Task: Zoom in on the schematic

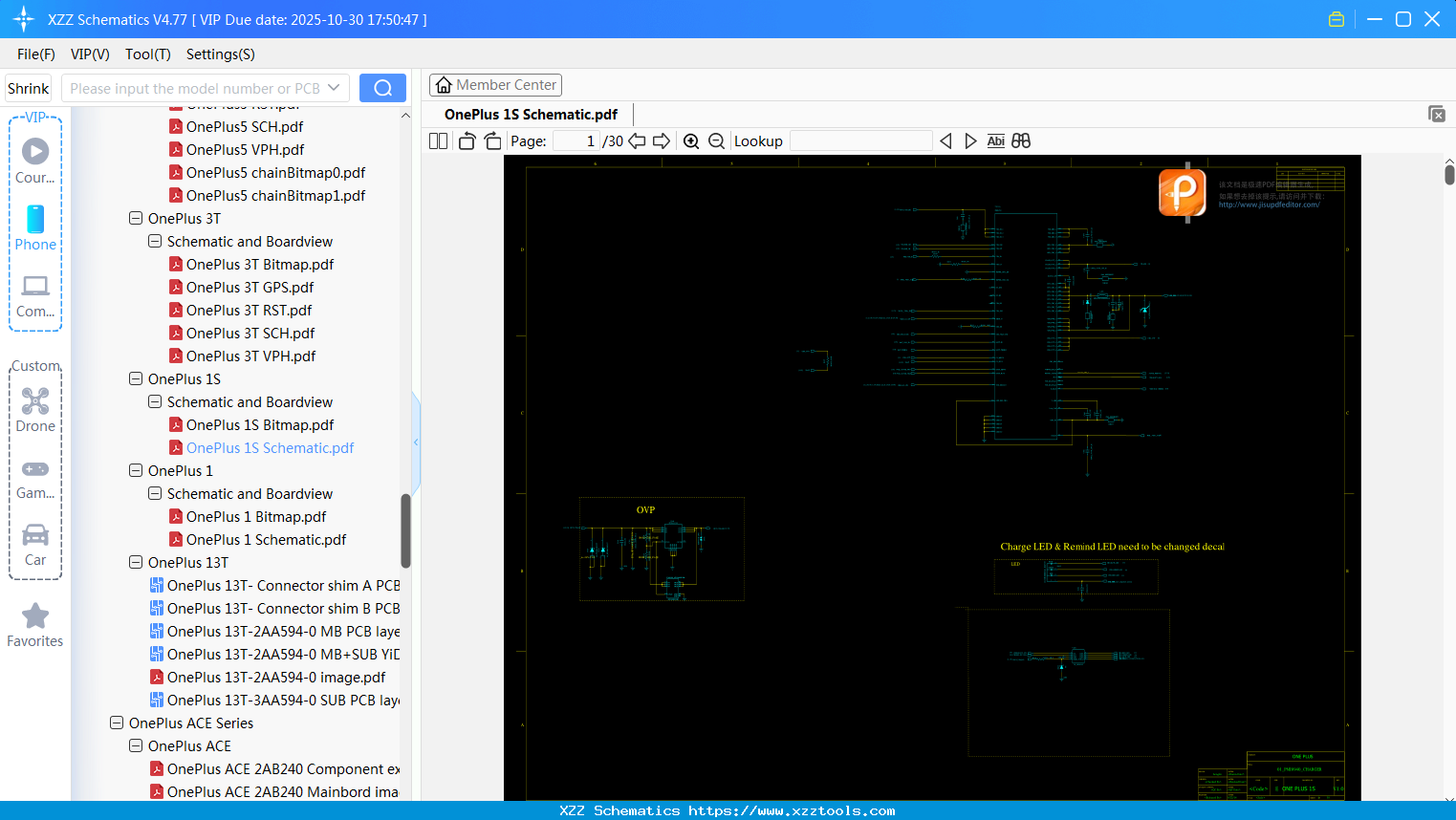Action: tap(691, 140)
